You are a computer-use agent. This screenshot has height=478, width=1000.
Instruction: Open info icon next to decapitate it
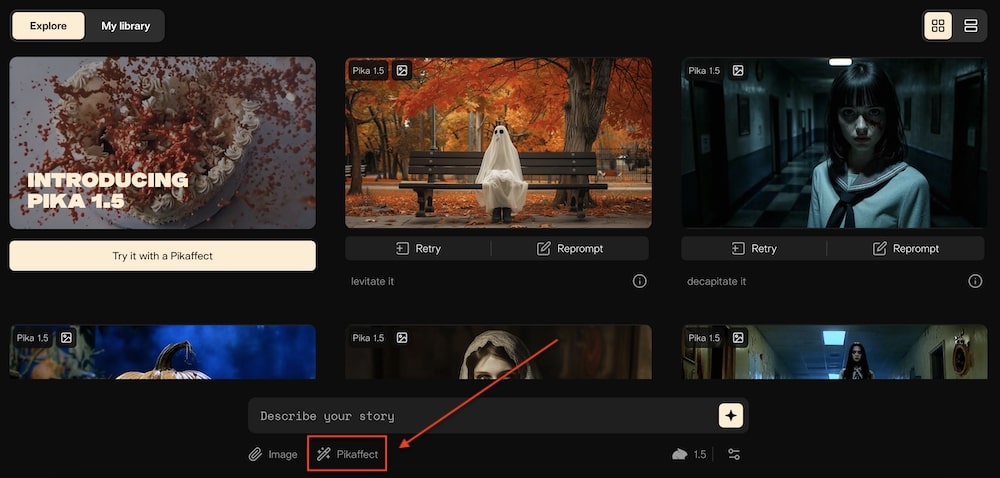[975, 281]
